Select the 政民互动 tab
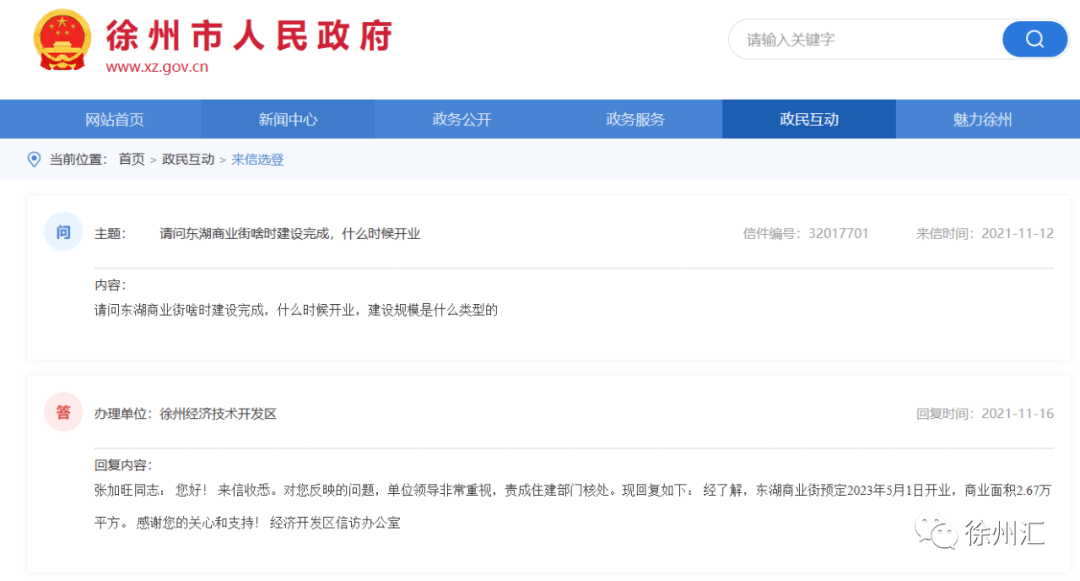This screenshot has height=581, width=1080. click(x=809, y=119)
